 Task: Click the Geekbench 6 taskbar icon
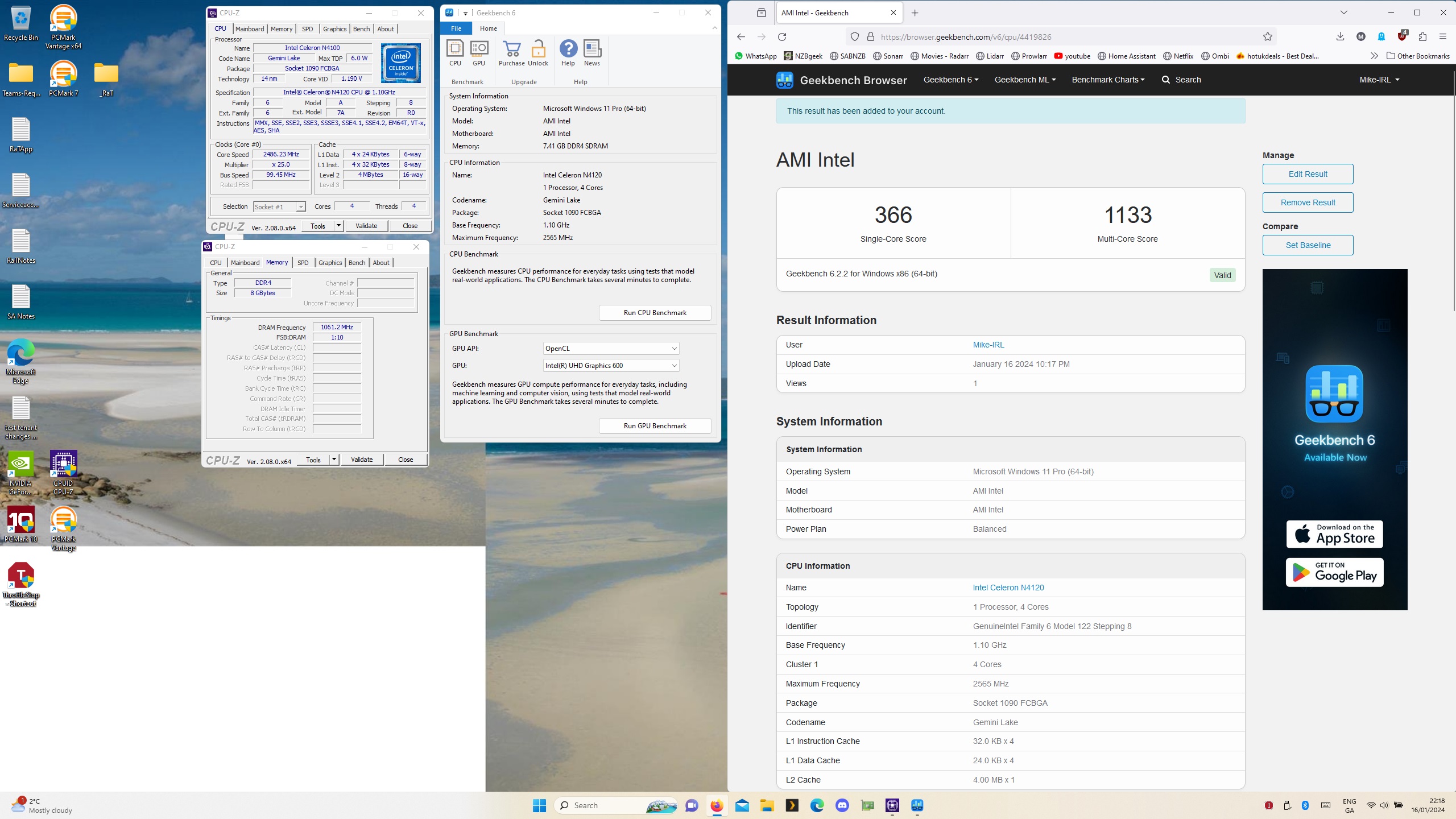pos(917,805)
